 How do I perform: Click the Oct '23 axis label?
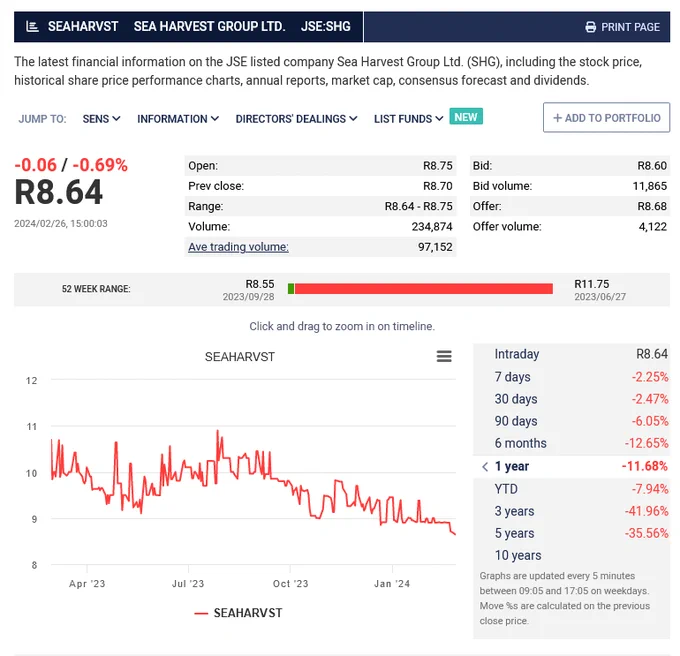tap(291, 584)
